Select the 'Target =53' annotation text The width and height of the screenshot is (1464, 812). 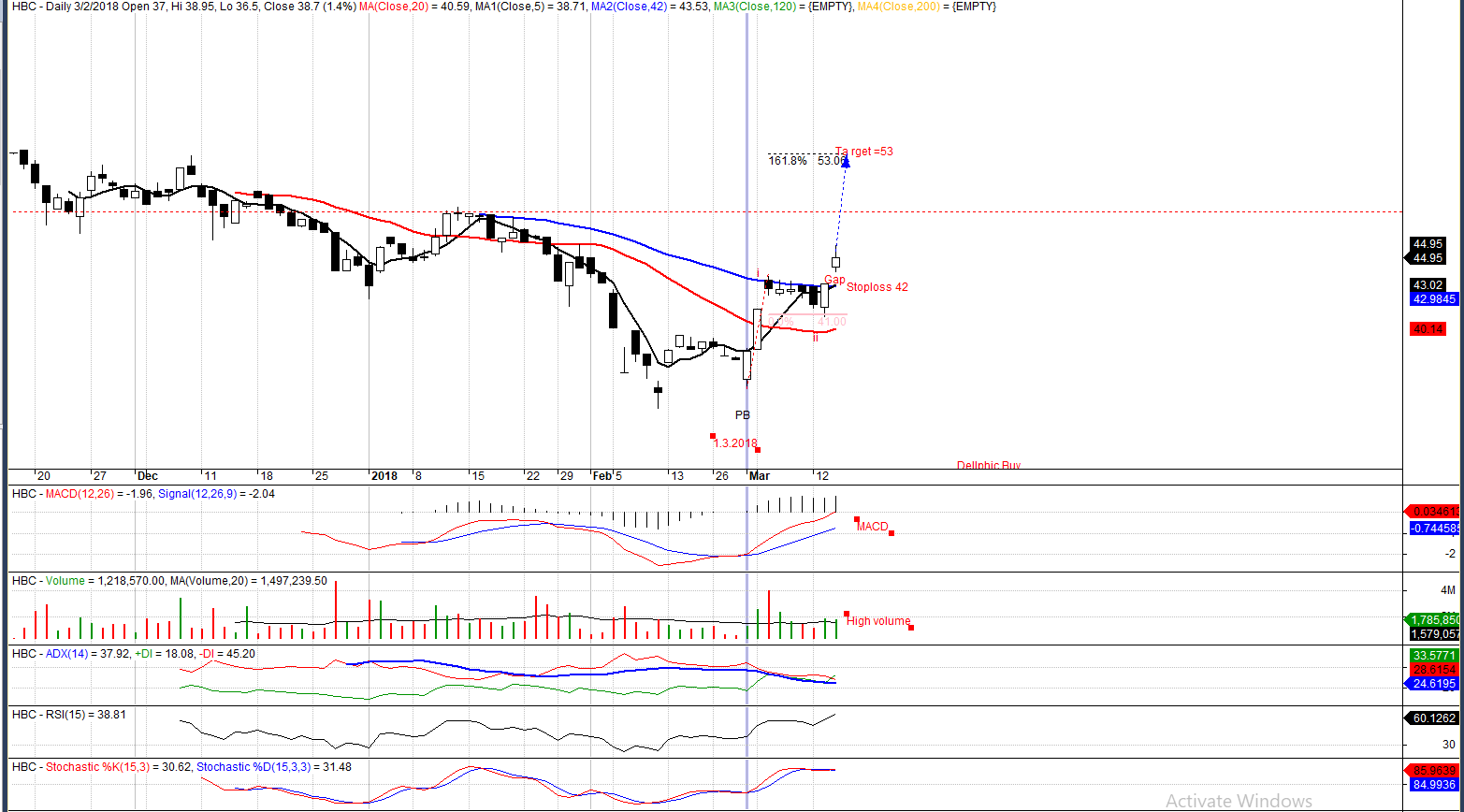(x=863, y=152)
